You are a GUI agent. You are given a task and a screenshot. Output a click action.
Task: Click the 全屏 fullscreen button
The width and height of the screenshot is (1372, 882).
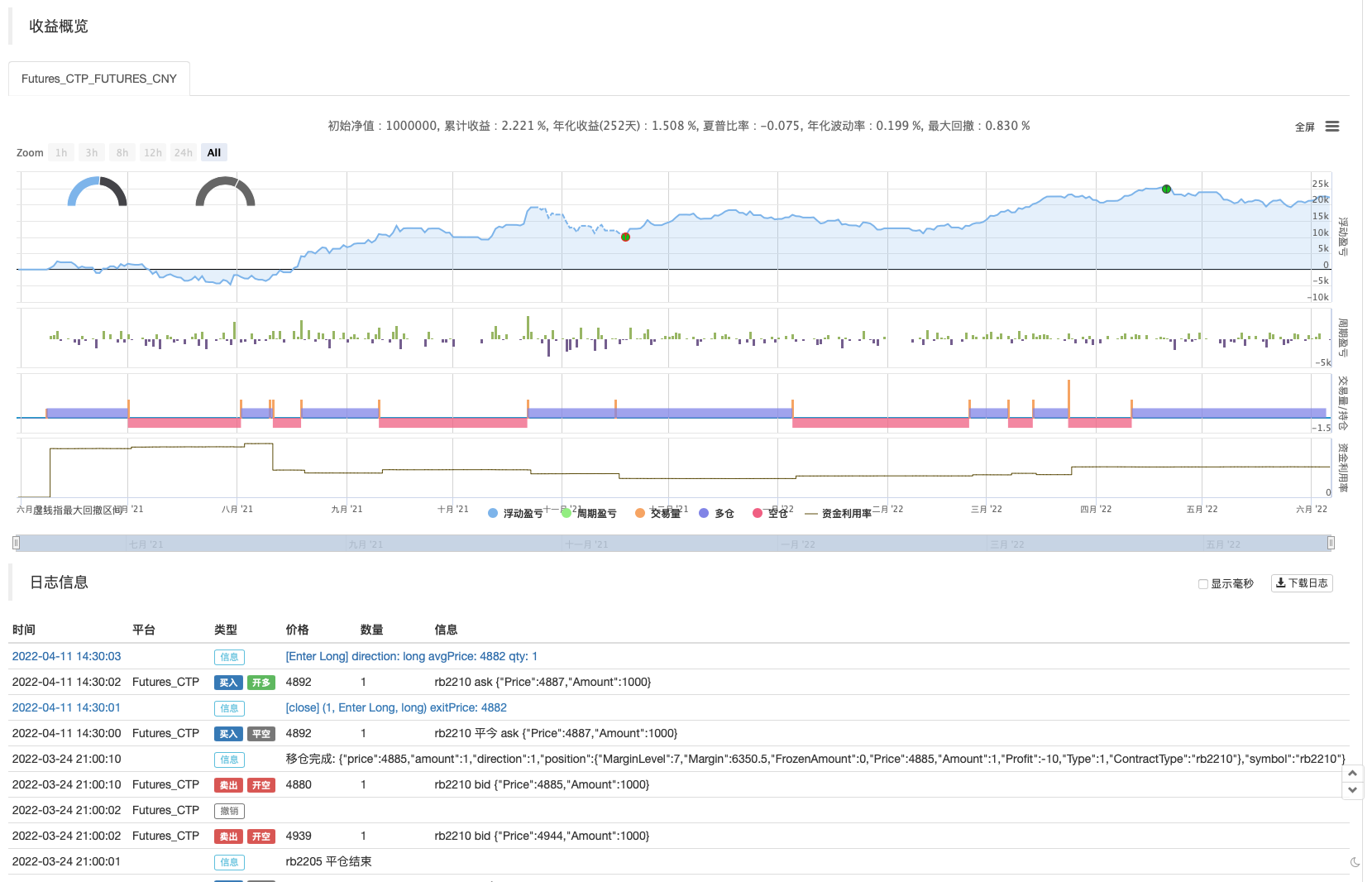pos(1304,127)
